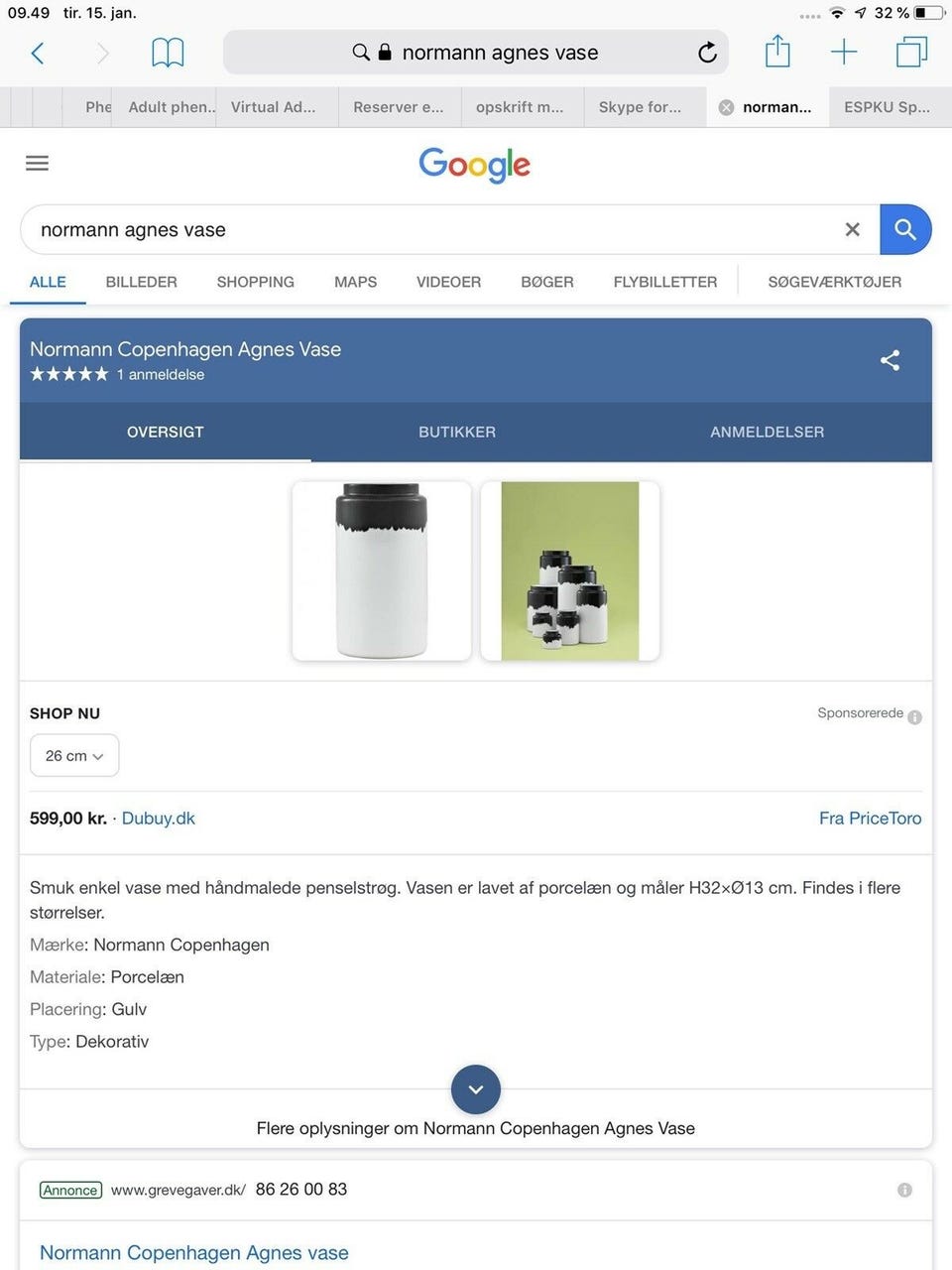Tap the Safari back arrow

[38, 53]
